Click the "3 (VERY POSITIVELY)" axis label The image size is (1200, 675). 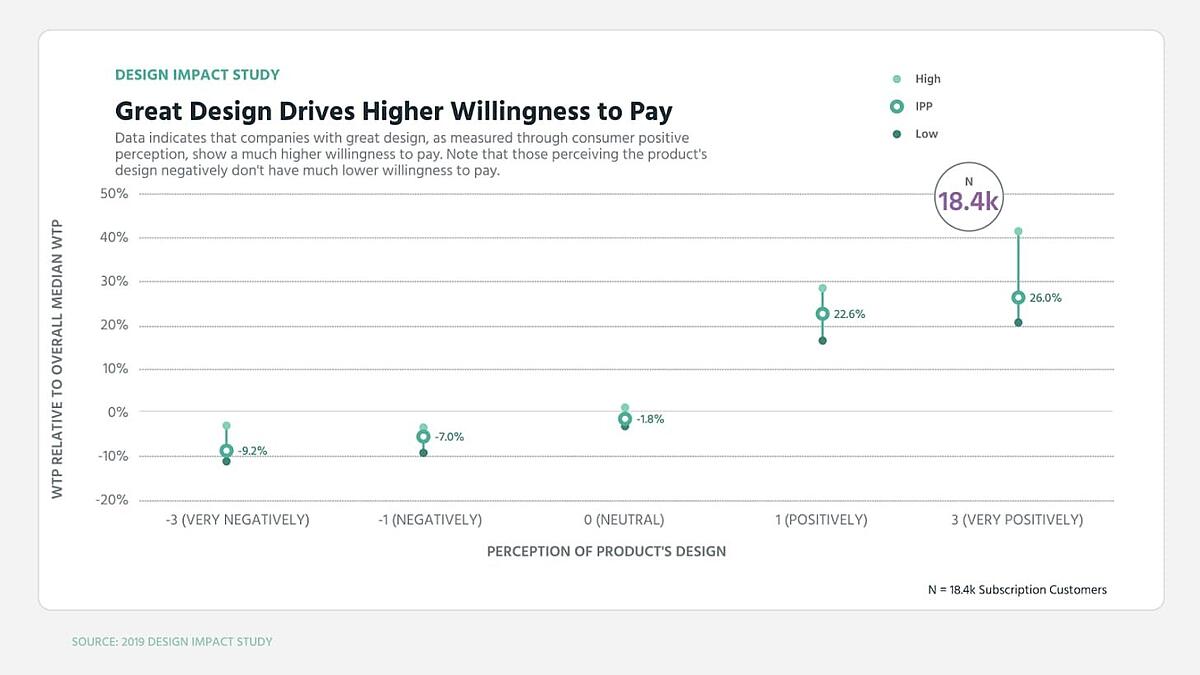tap(1017, 520)
